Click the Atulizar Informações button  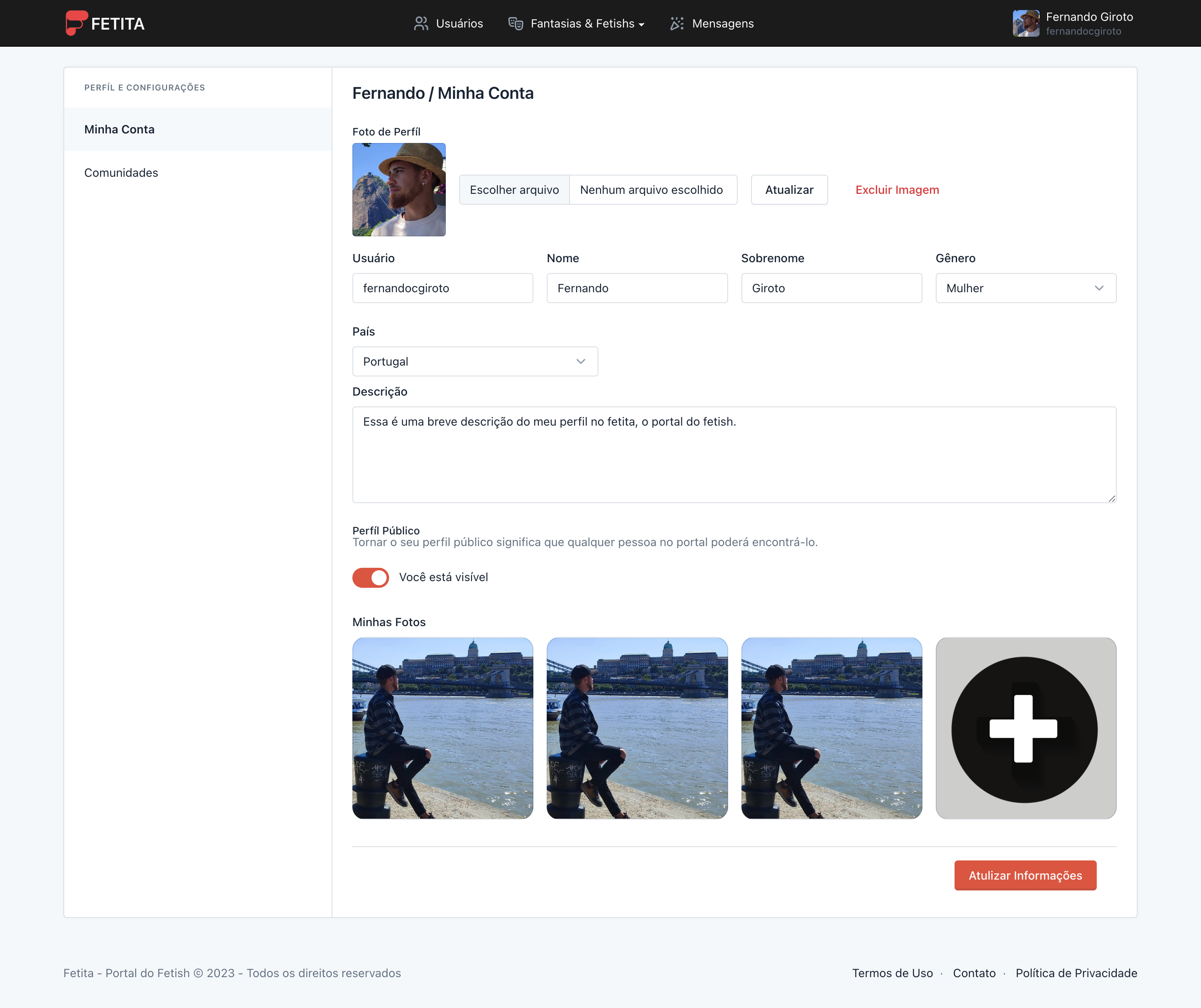pyautogui.click(x=1025, y=875)
